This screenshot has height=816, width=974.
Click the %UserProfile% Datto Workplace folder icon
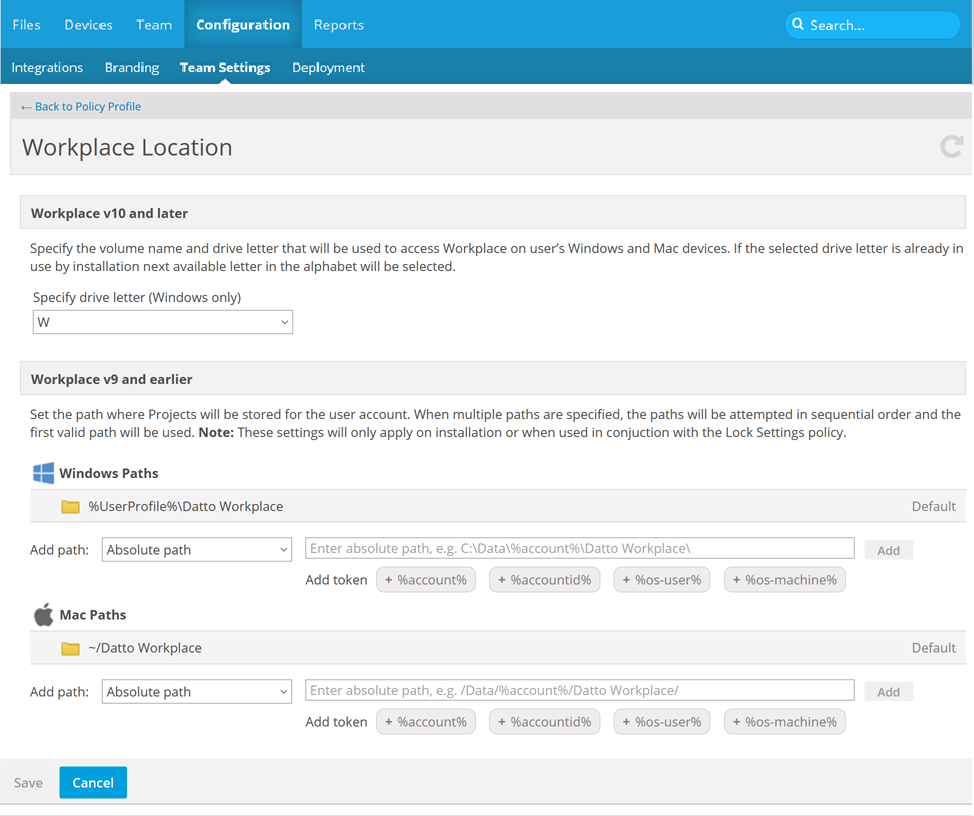70,507
